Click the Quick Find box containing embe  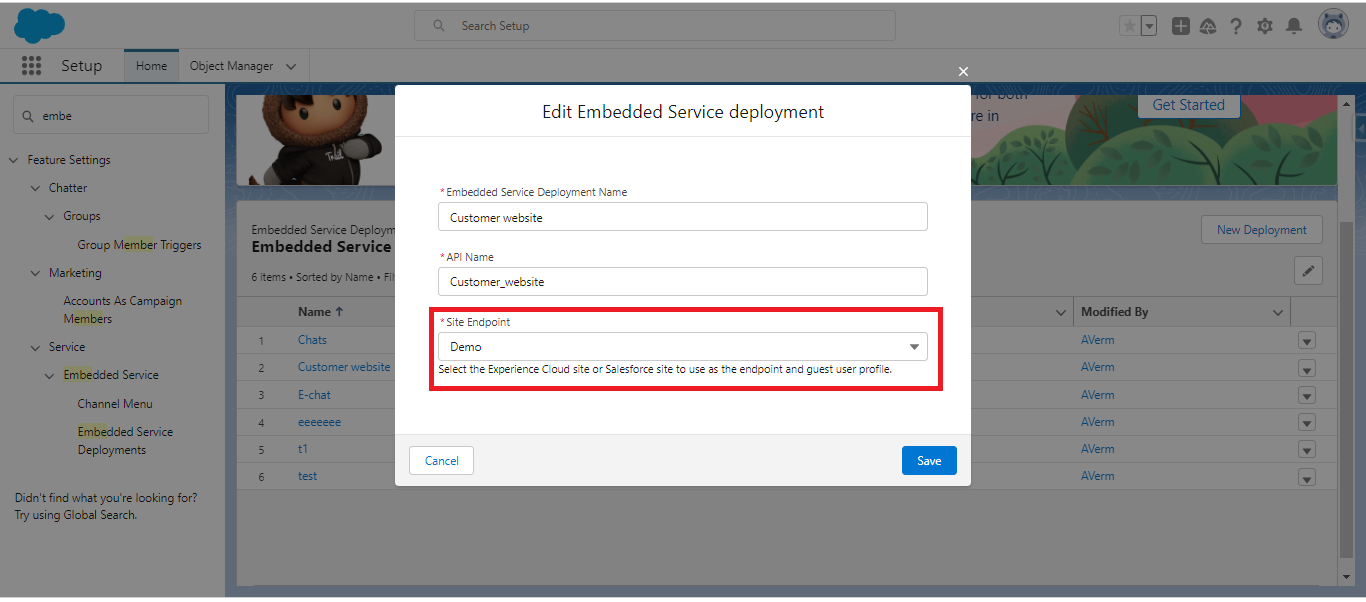point(111,115)
